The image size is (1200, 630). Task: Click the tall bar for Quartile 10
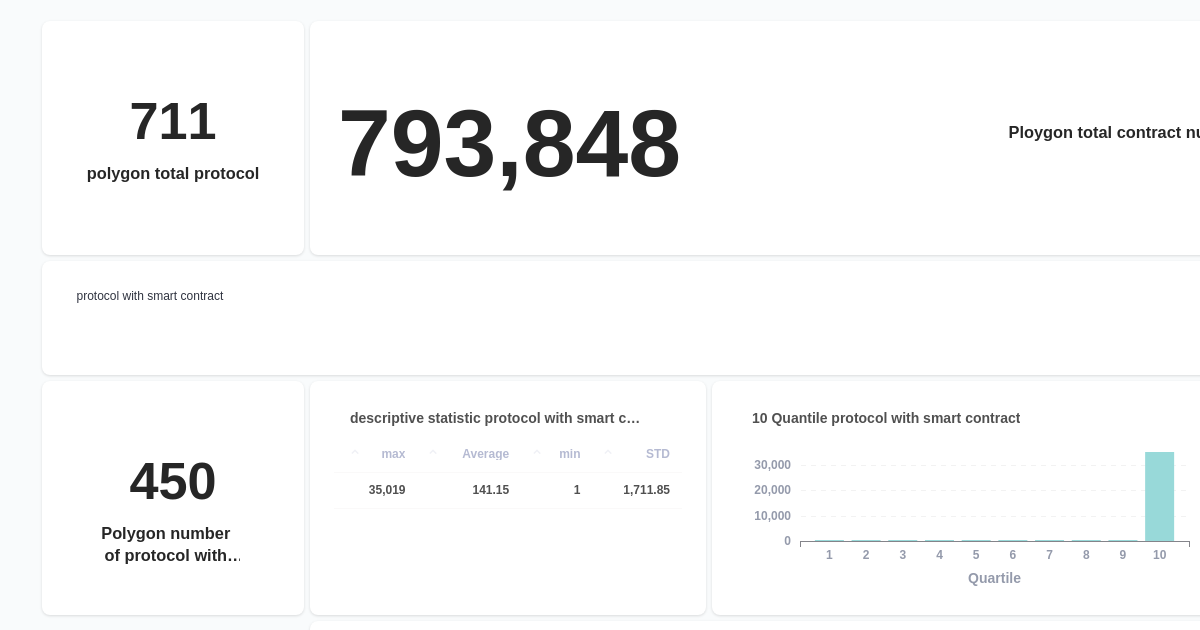click(x=1159, y=495)
